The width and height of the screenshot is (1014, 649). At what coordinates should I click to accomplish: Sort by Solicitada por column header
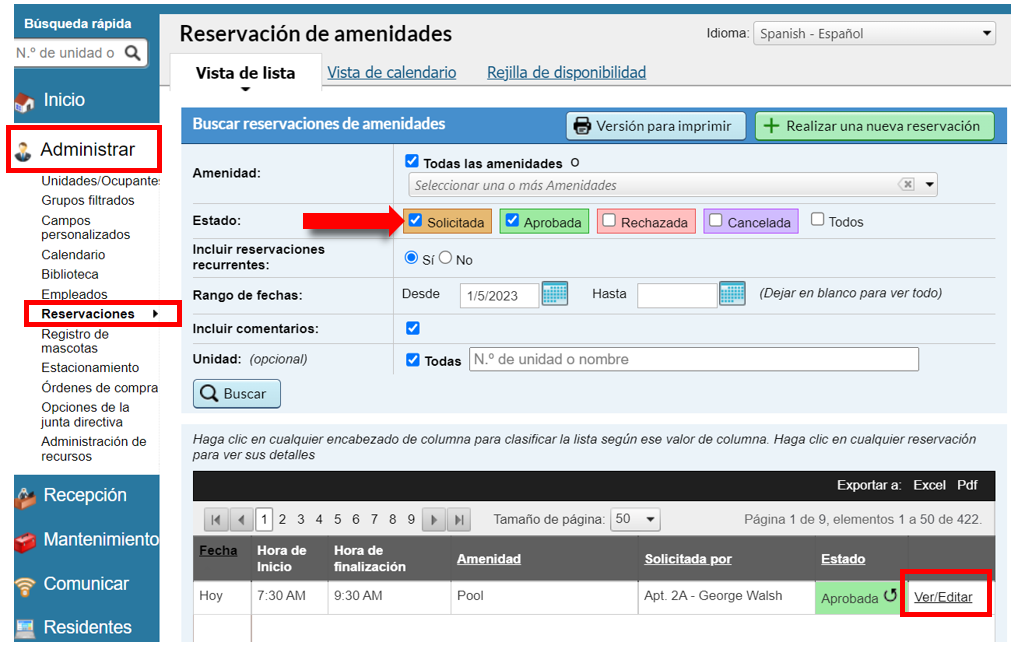click(687, 559)
